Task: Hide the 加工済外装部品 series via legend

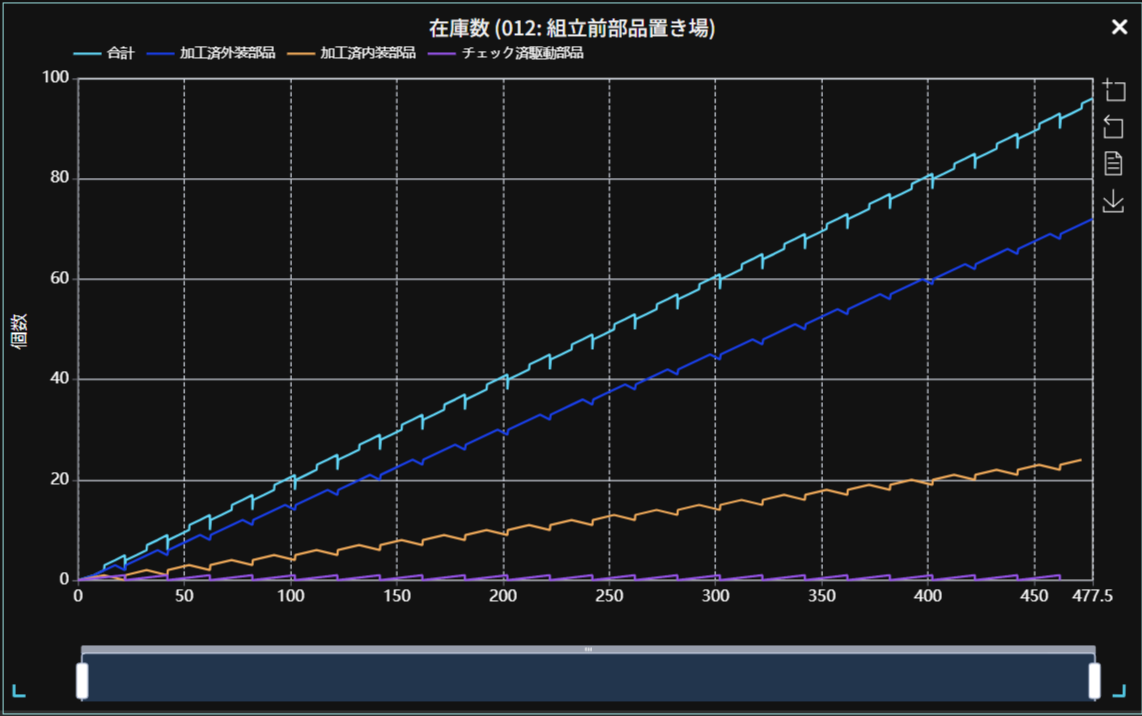Action: tap(211, 53)
